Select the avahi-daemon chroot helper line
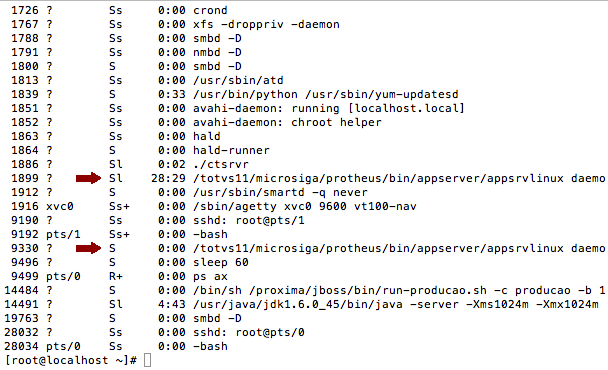Image resolution: width=608 pixels, height=370 pixels. tap(196, 122)
